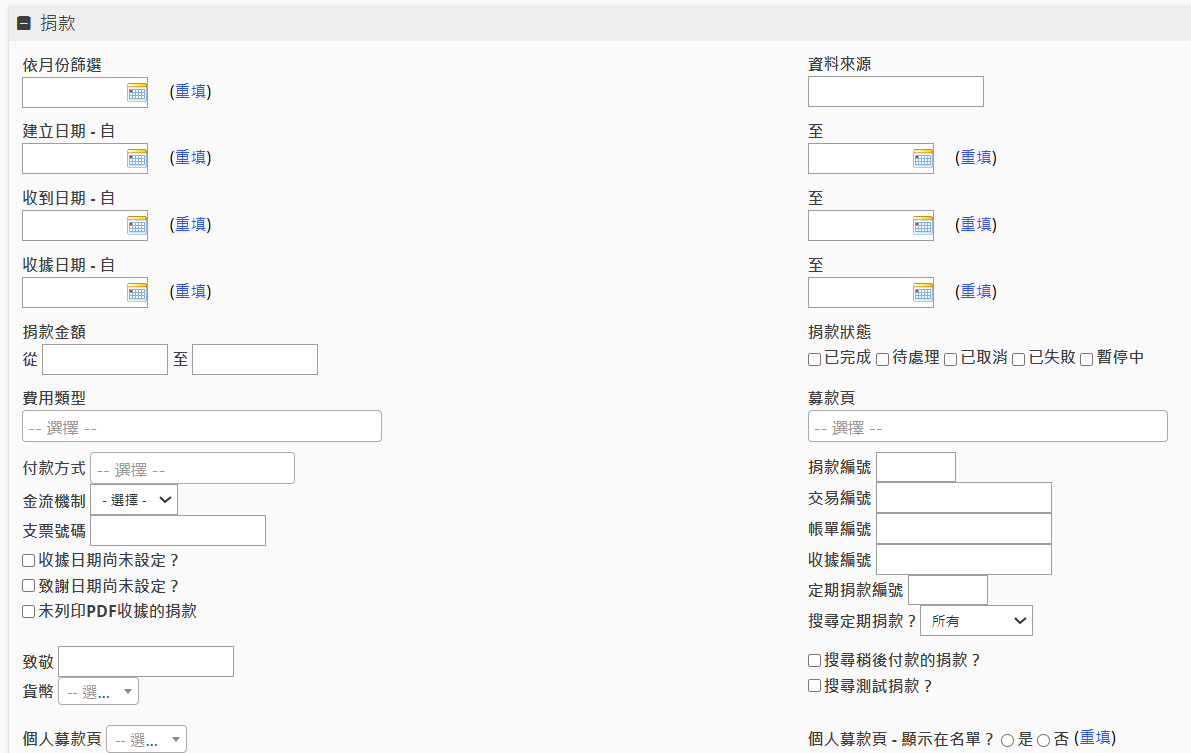The height and width of the screenshot is (753, 1191).
Task: Open calendar icon for 收據日期 - 自
Action: click(137, 293)
